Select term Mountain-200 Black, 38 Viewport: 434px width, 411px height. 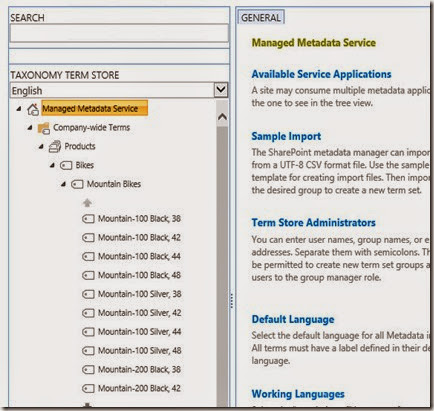(139, 370)
